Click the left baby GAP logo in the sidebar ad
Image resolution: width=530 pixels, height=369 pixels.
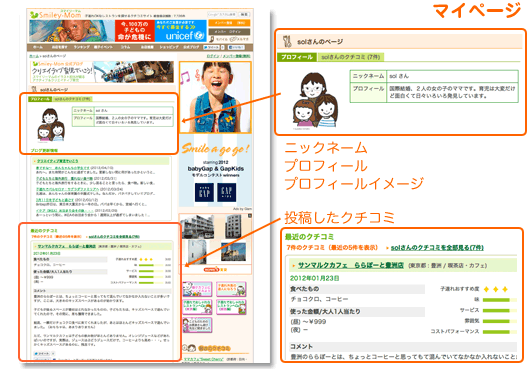tap(204, 192)
